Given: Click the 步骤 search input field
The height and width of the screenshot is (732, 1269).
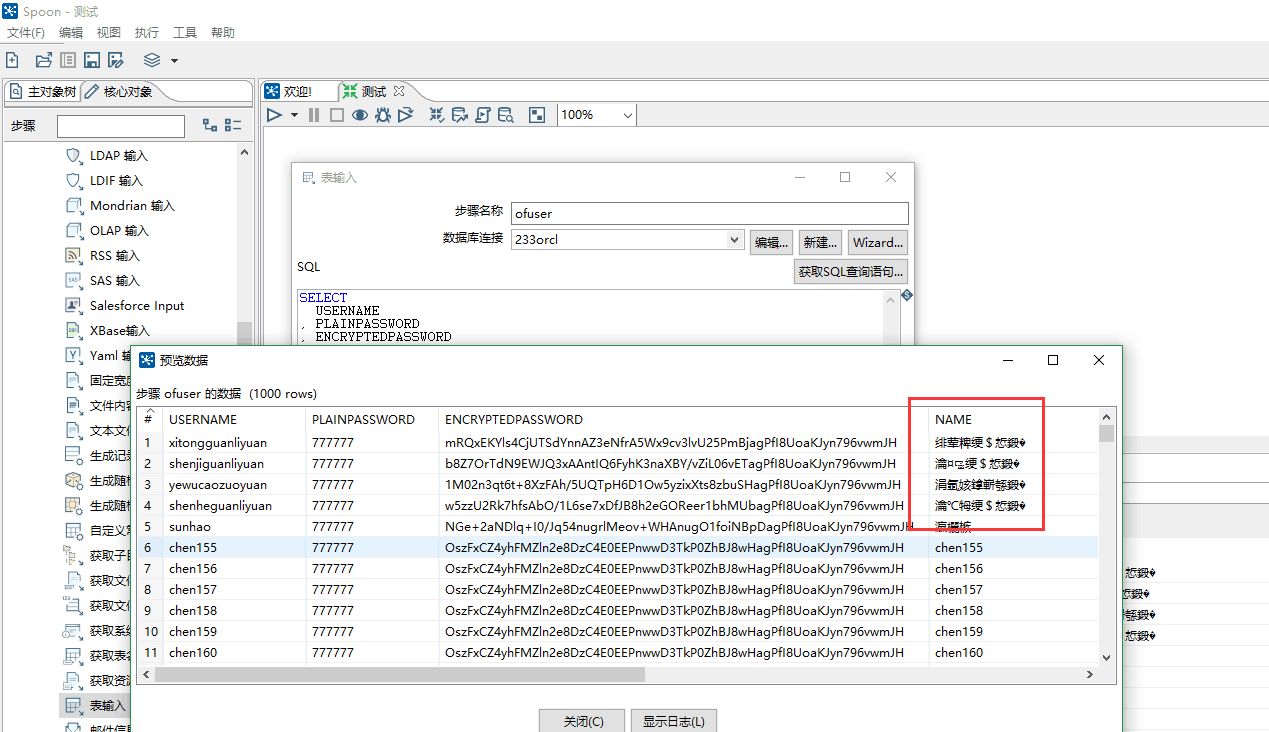Looking at the screenshot, I should click(x=121, y=126).
